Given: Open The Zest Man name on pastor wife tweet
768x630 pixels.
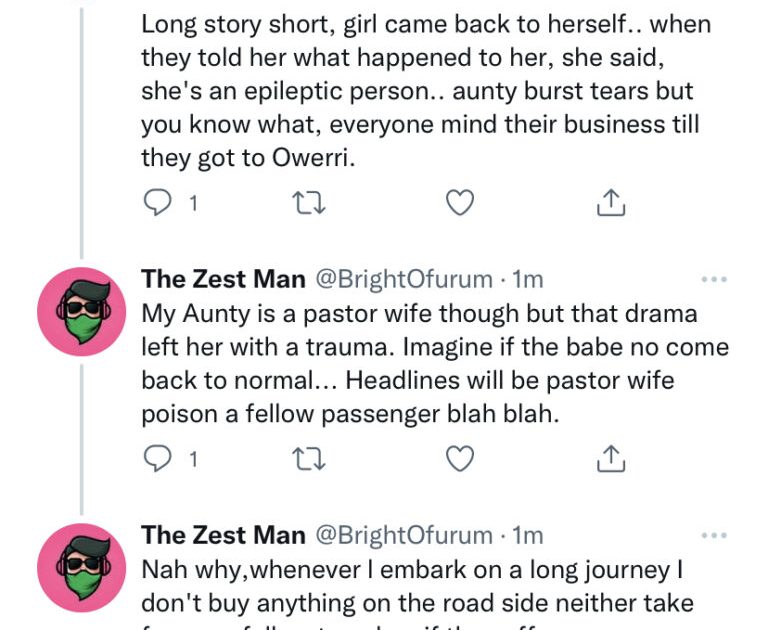Looking at the screenshot, I should 224,279.
